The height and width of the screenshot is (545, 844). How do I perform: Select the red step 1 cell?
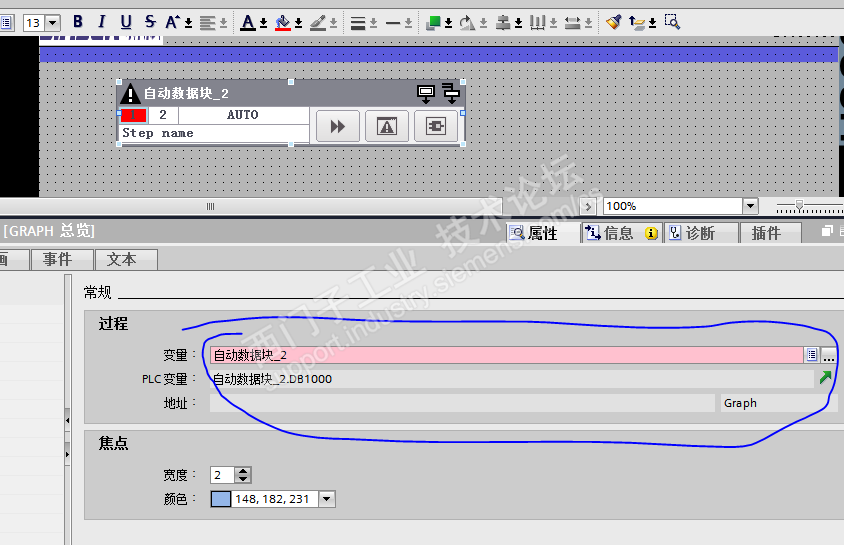[x=133, y=115]
